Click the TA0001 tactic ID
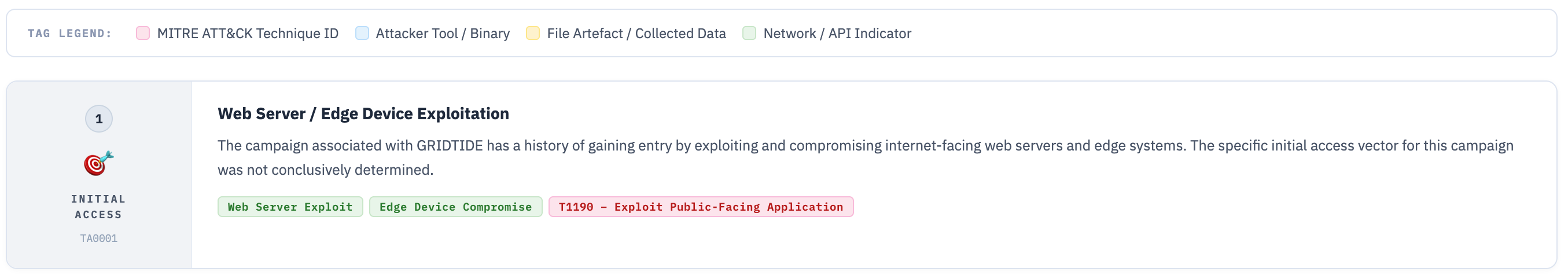The image size is (1568, 279). click(x=98, y=238)
